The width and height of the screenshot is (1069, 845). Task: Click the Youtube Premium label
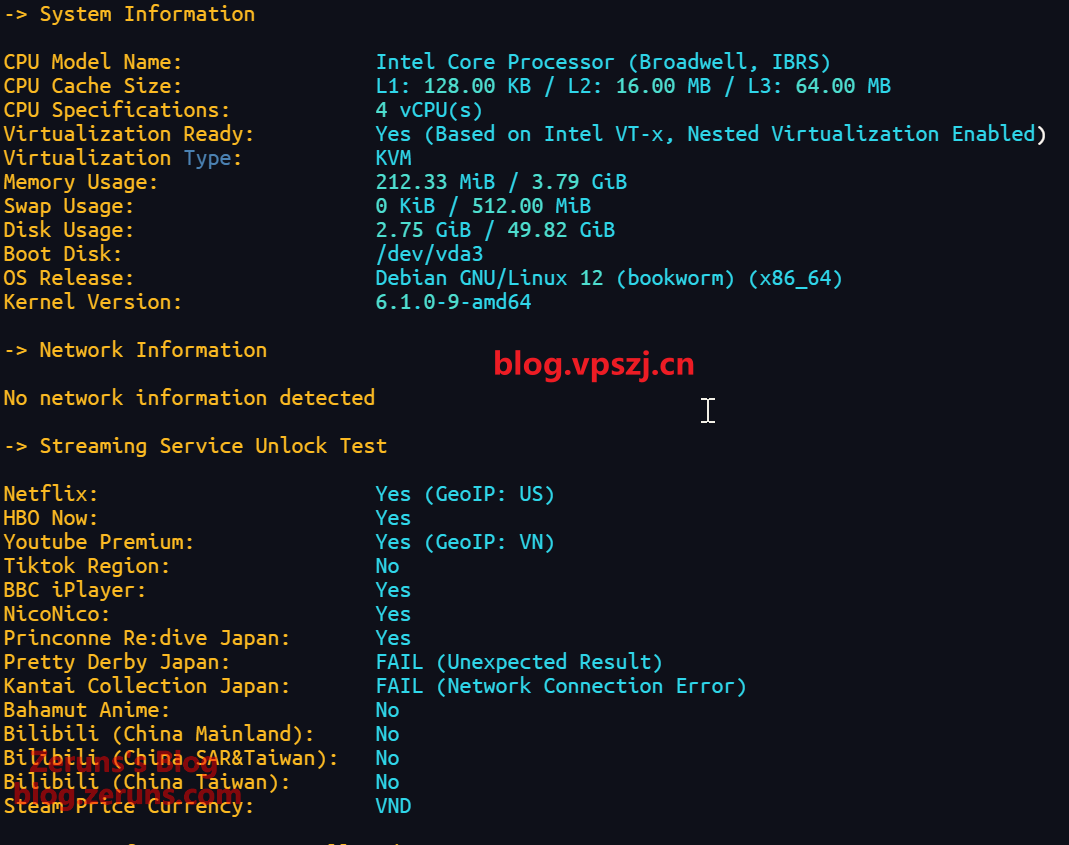[x=99, y=542]
